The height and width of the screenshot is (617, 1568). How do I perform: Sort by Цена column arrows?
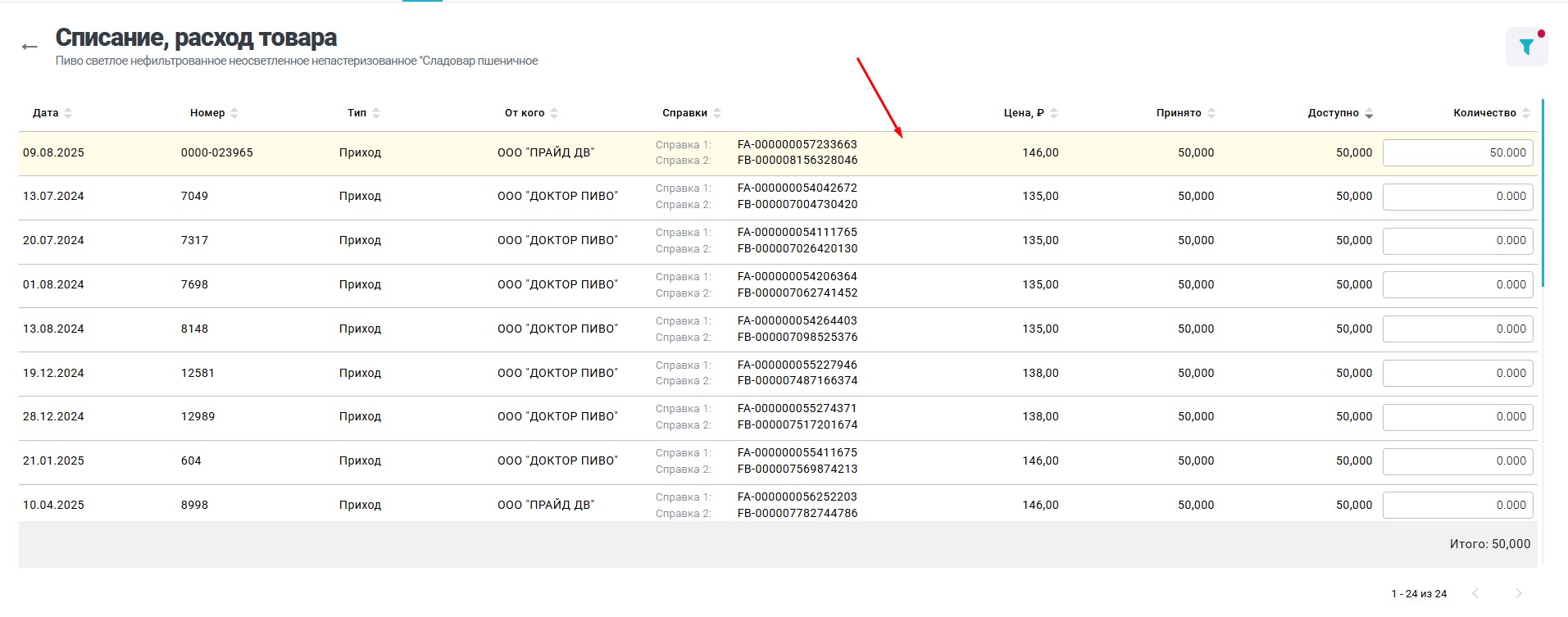(x=1054, y=113)
